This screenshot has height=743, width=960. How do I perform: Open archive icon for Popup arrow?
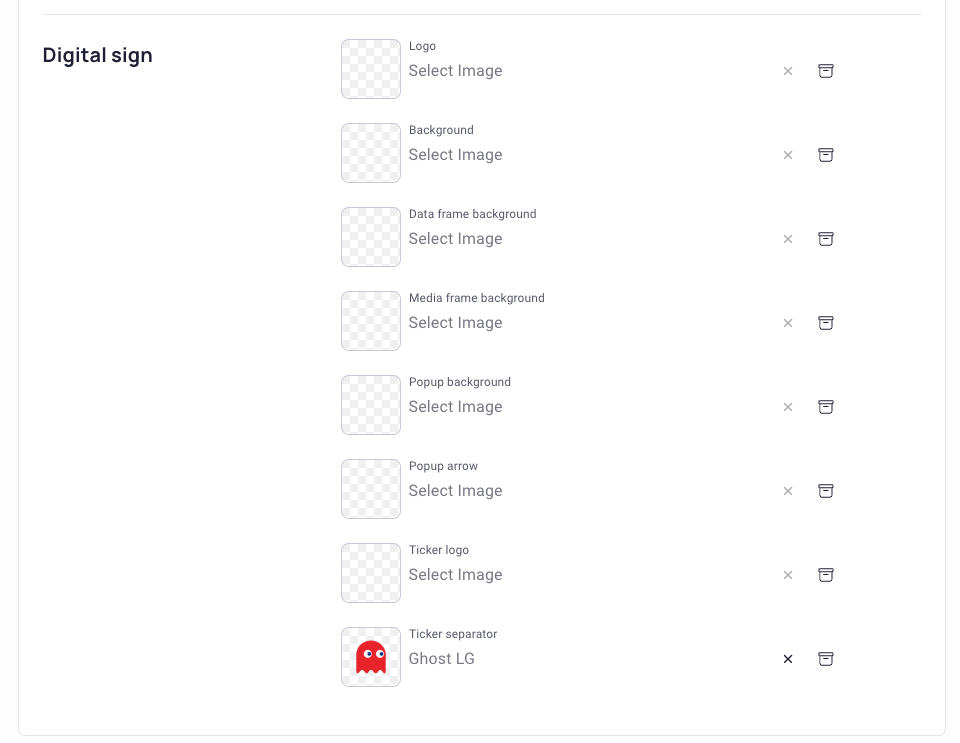tap(825, 491)
